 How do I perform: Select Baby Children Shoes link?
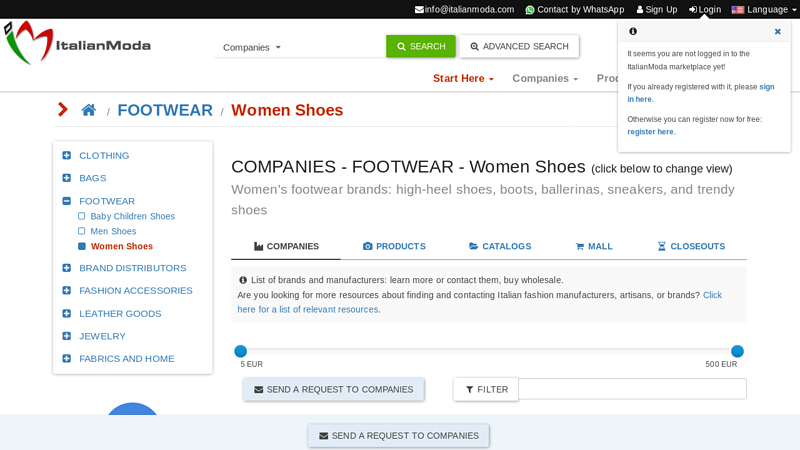click(133, 216)
